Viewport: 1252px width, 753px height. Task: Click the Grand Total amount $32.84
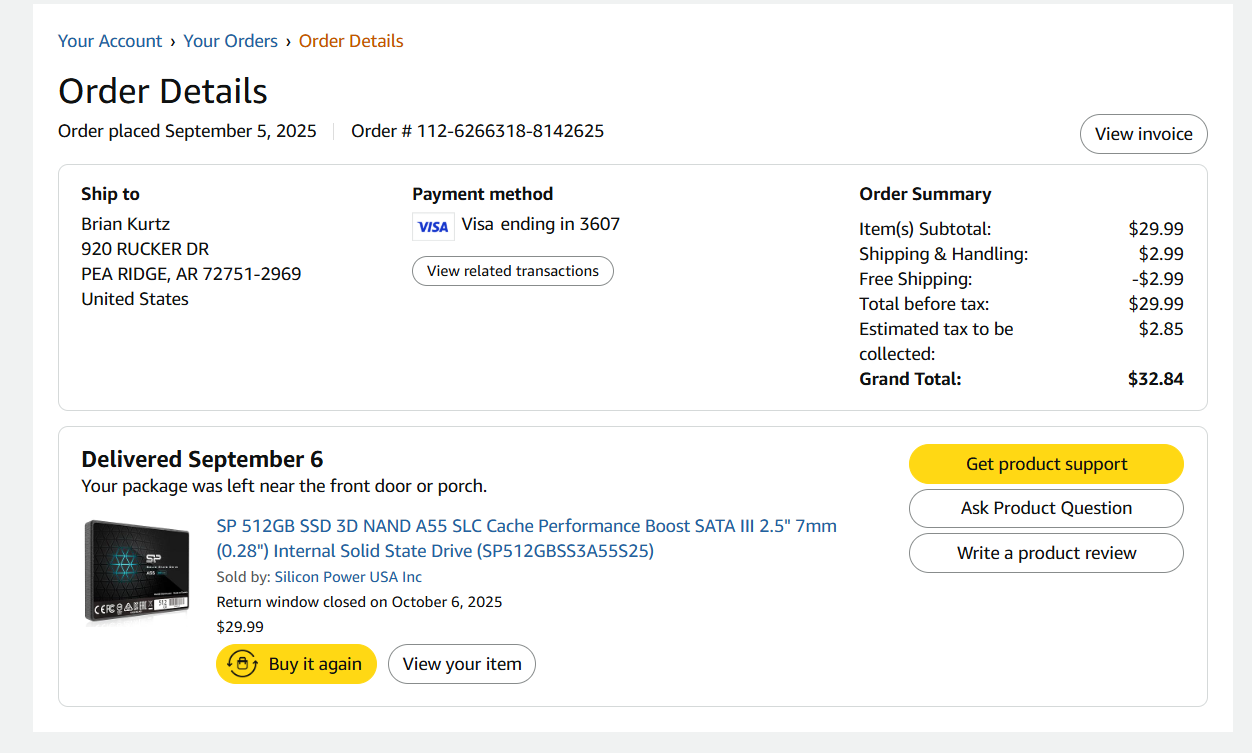click(1155, 379)
